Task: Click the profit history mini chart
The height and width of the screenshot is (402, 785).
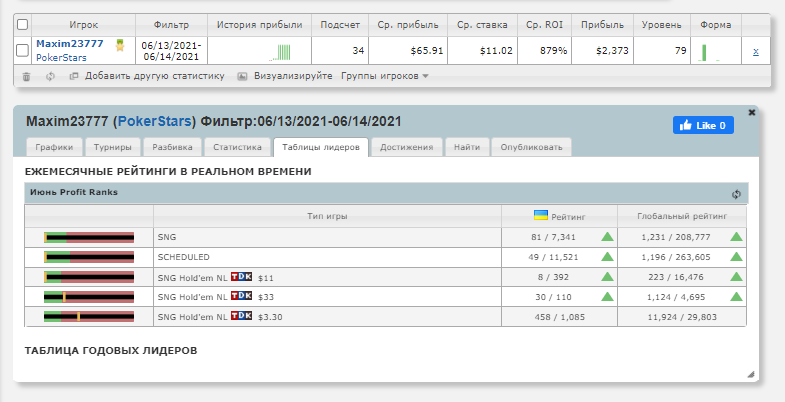Action: click(x=280, y=52)
